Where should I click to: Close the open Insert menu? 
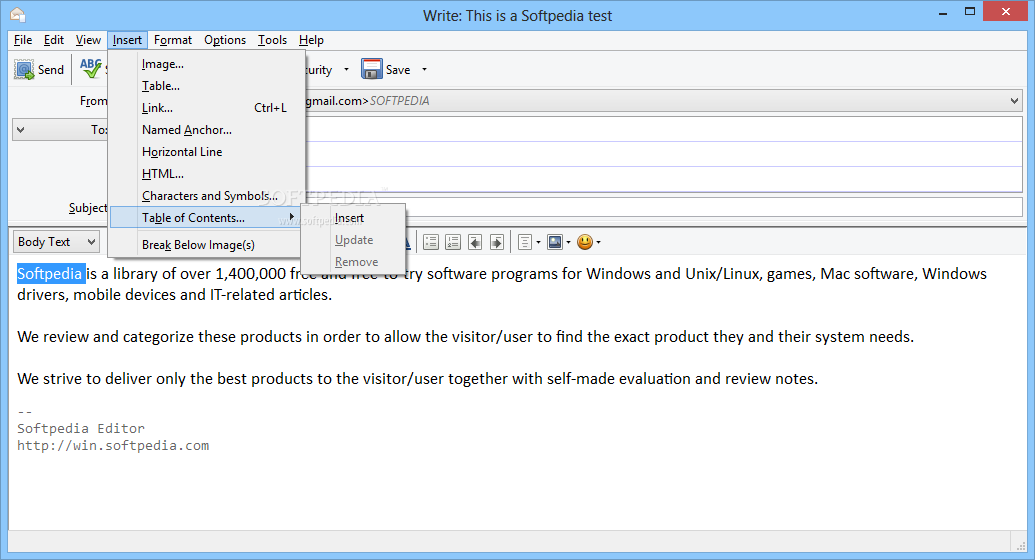click(127, 40)
